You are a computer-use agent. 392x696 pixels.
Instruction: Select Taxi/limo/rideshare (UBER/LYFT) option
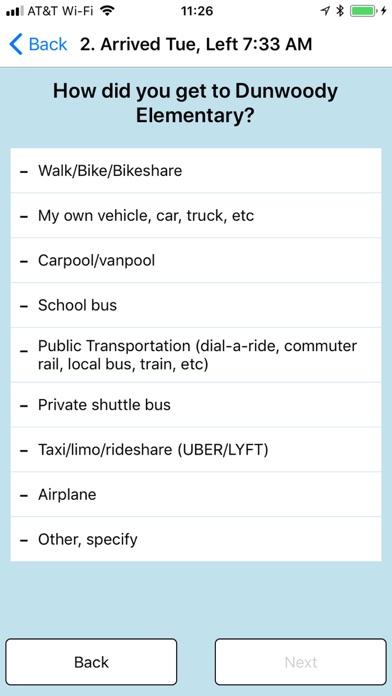196,450
